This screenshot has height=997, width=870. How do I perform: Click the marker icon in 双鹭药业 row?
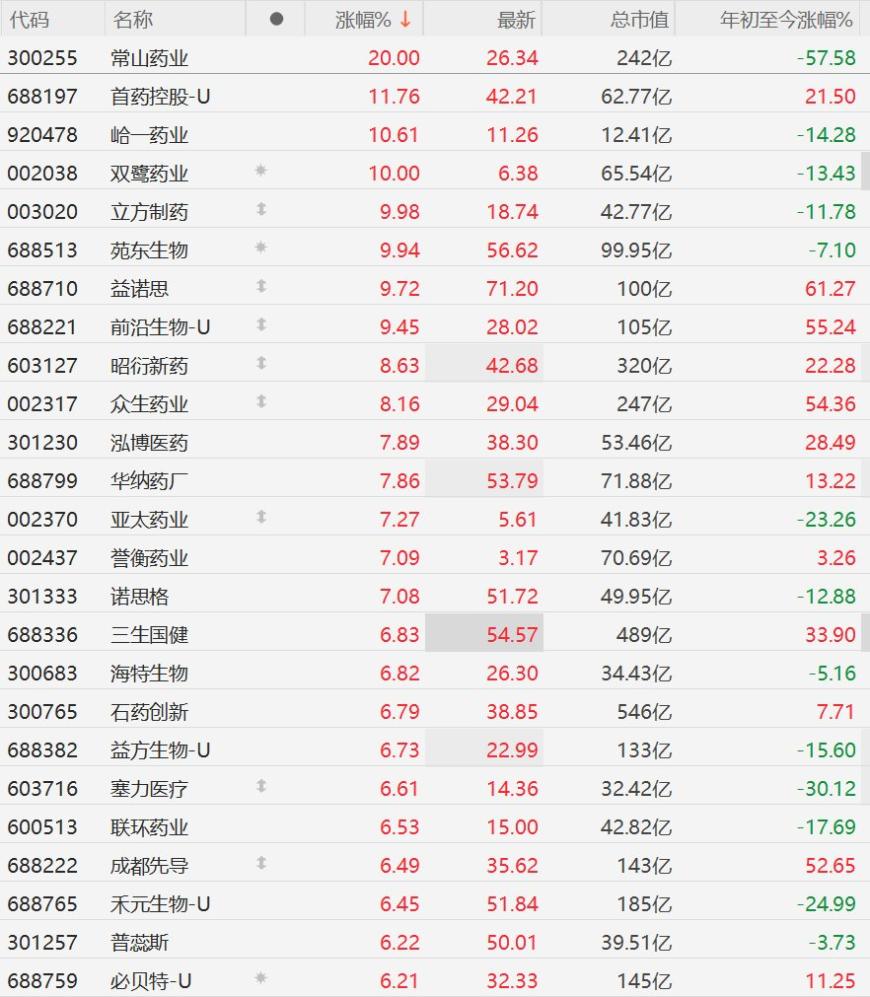(261, 170)
